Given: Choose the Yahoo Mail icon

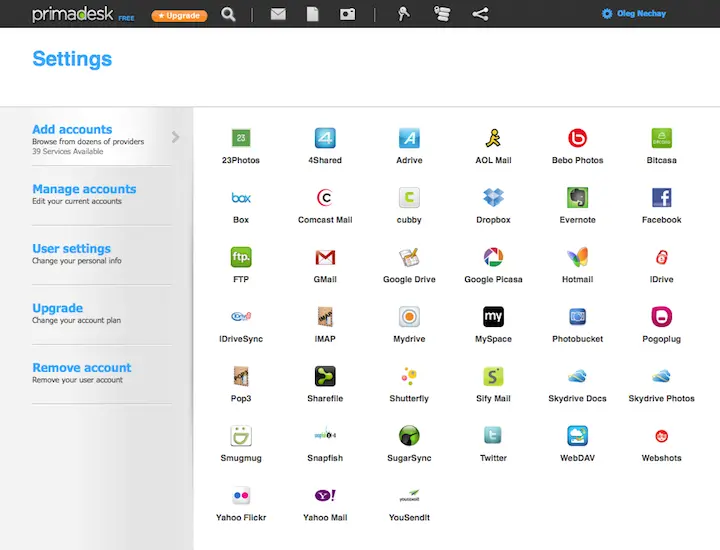Looking at the screenshot, I should pyautogui.click(x=325, y=495).
